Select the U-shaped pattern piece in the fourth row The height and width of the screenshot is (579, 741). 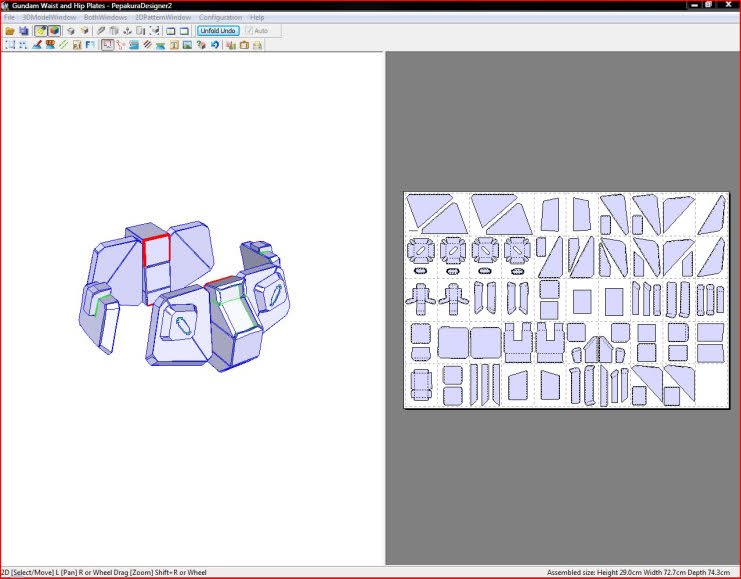(x=518, y=342)
